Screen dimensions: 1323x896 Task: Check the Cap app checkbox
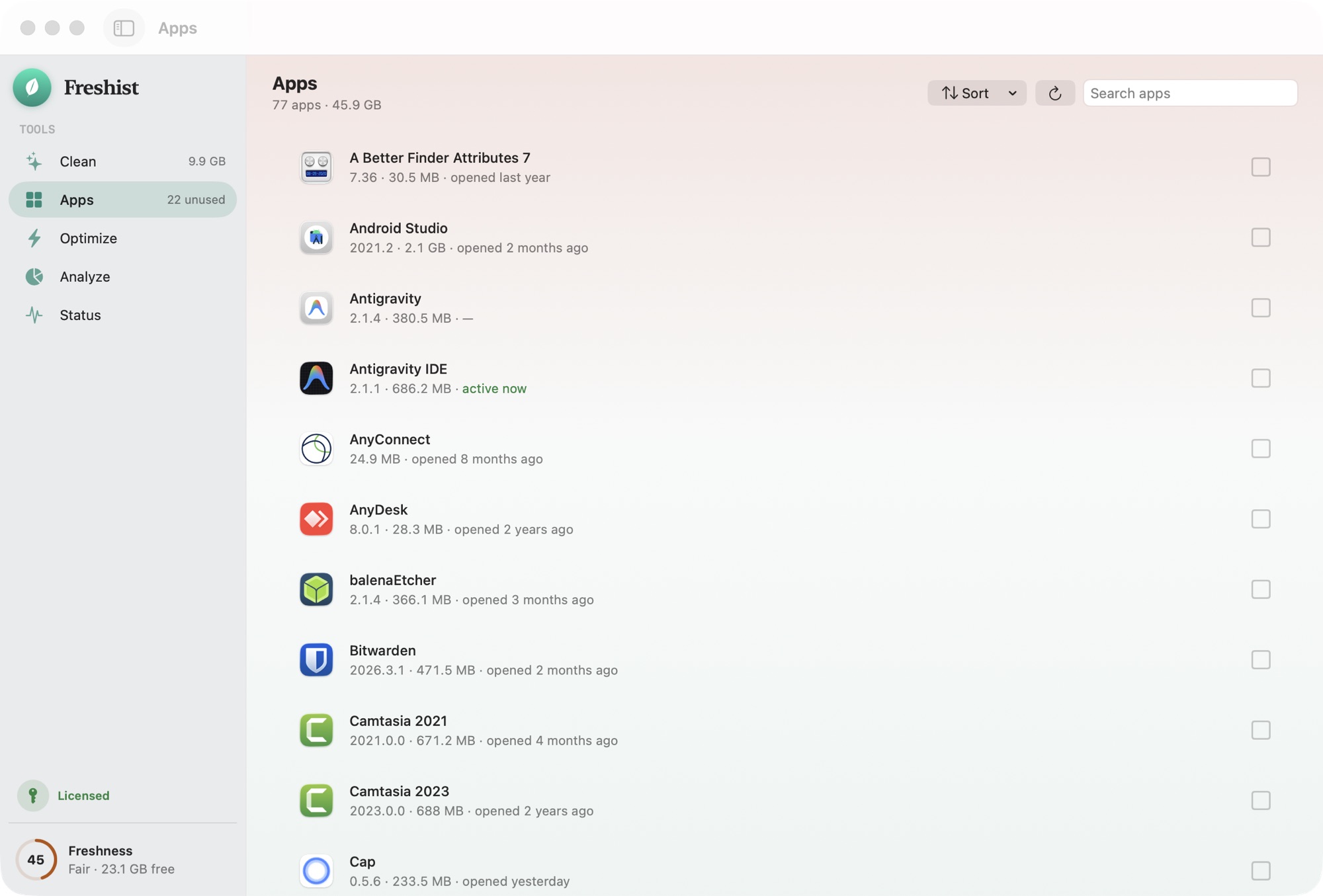[1261, 871]
